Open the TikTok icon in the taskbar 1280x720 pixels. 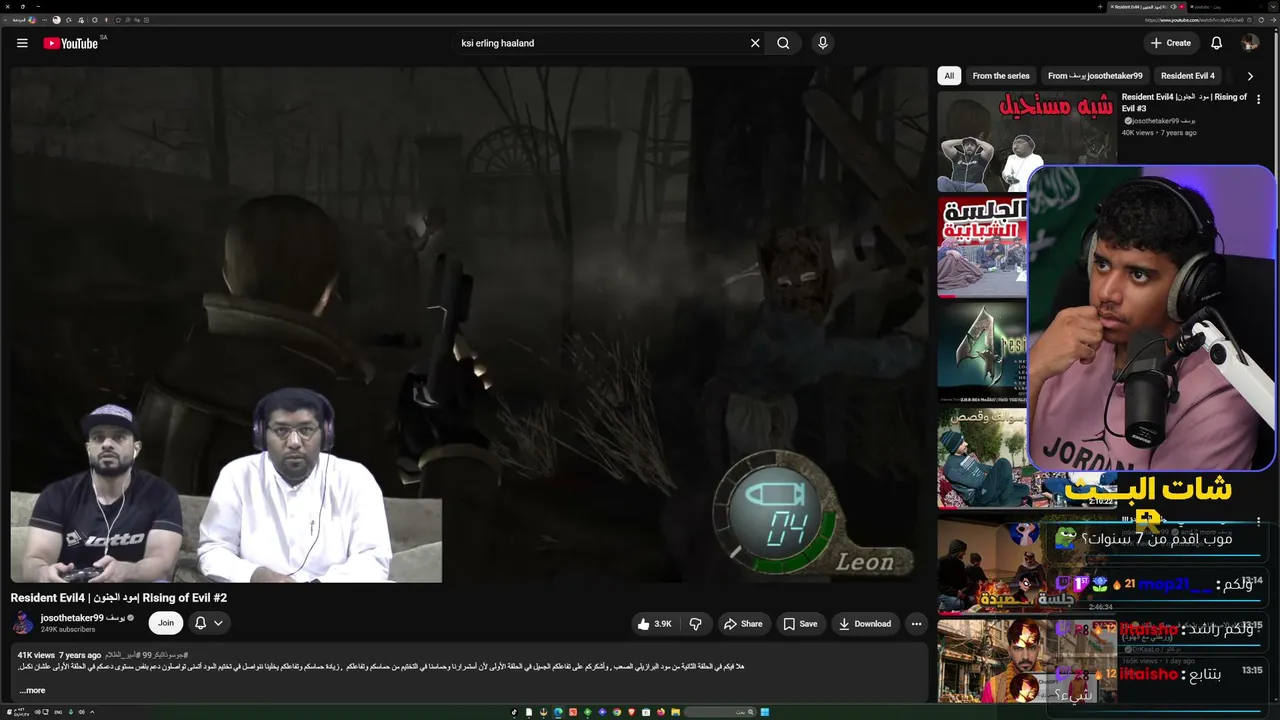(x=513, y=712)
